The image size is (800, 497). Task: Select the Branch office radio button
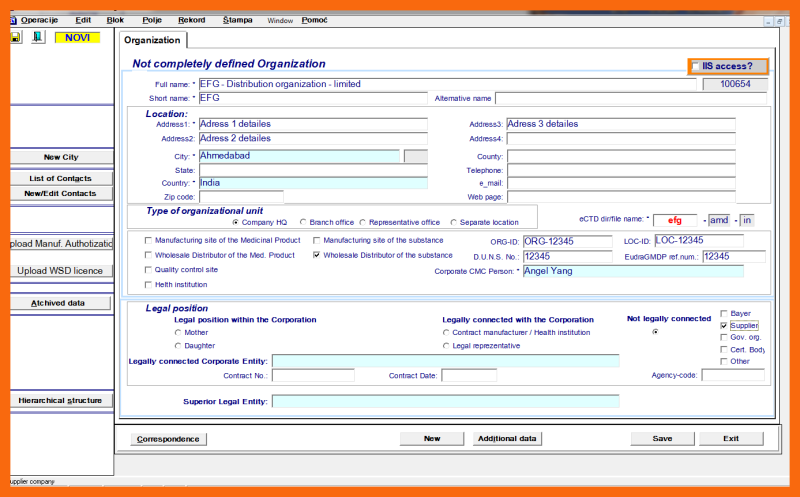302,222
